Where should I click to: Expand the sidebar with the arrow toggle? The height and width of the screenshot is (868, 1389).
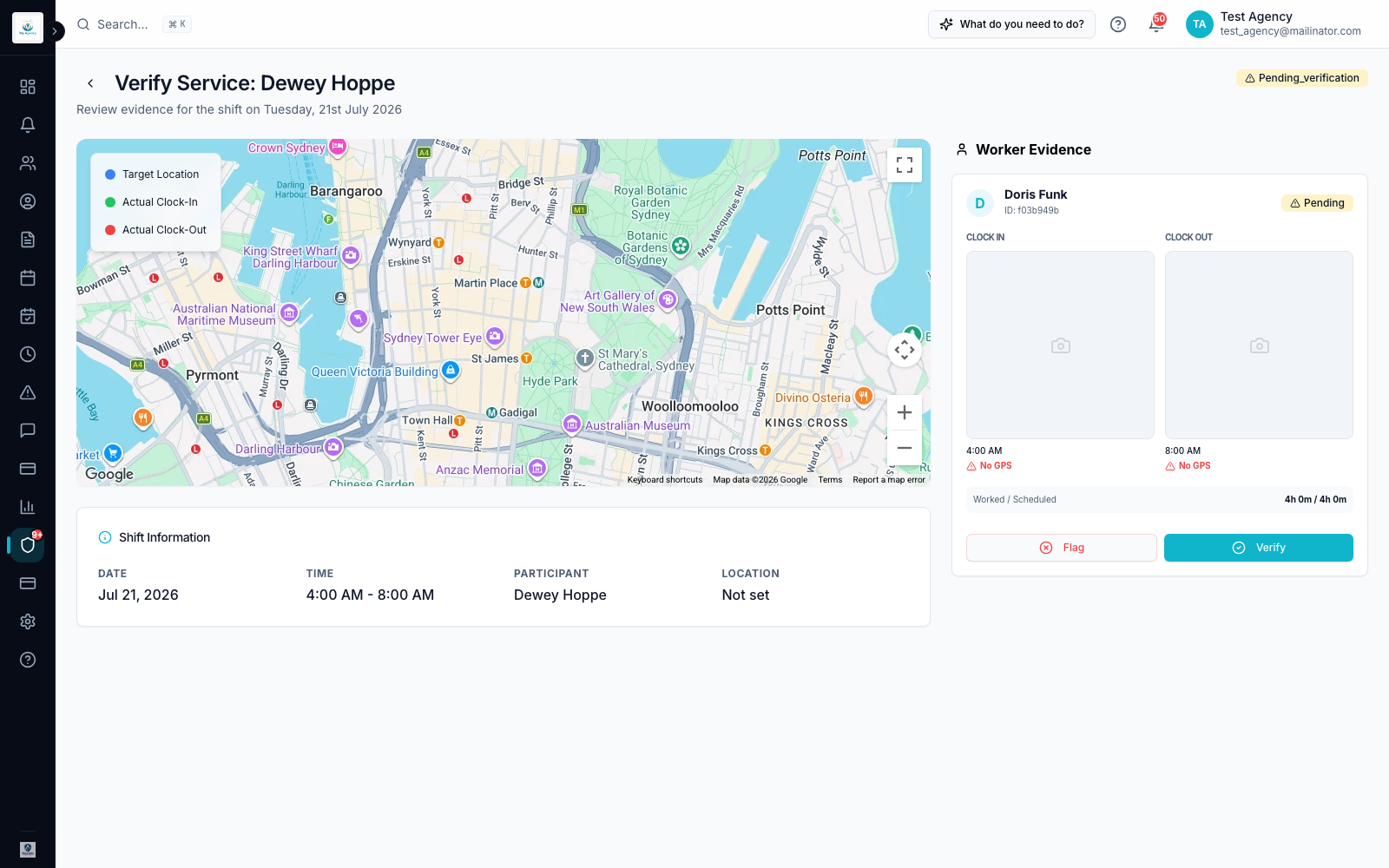click(x=55, y=31)
